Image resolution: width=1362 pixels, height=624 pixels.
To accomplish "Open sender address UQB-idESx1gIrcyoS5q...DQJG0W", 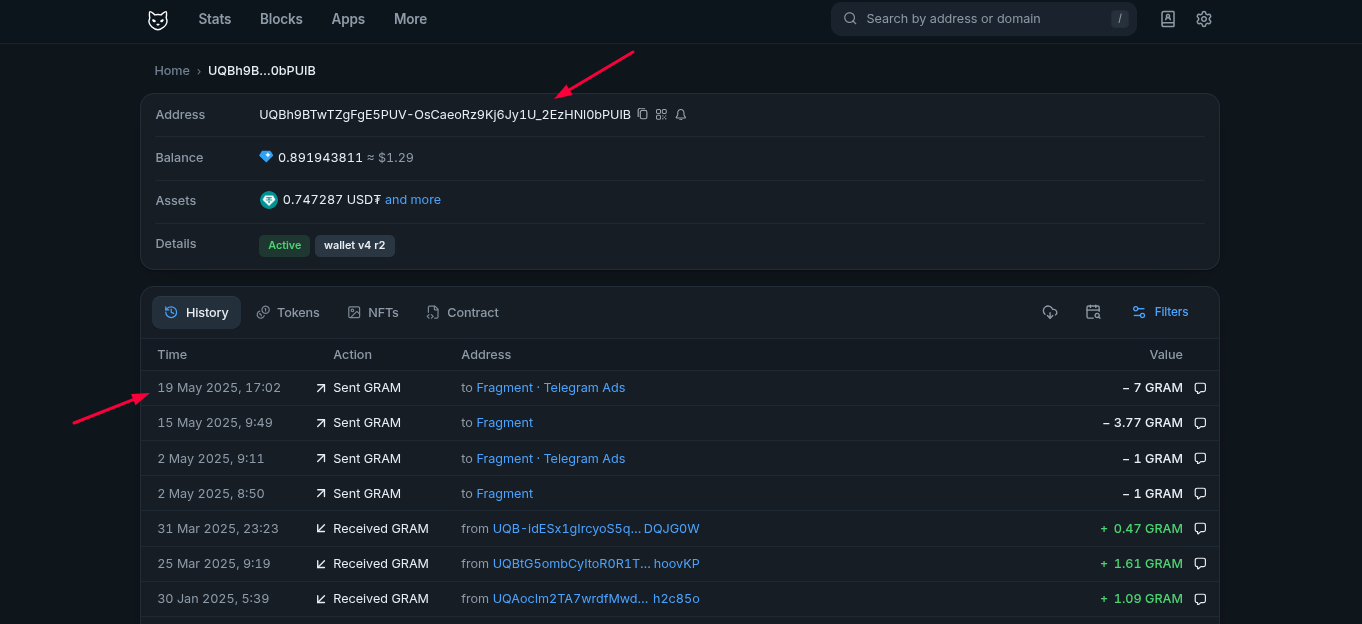I will [x=596, y=529].
